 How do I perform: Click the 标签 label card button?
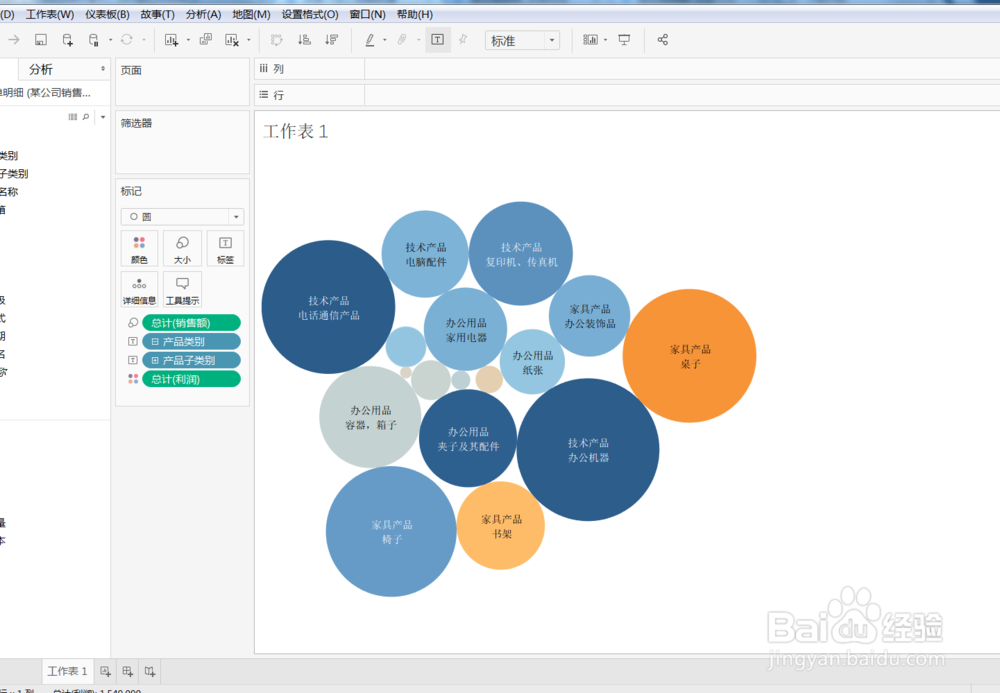pos(225,249)
